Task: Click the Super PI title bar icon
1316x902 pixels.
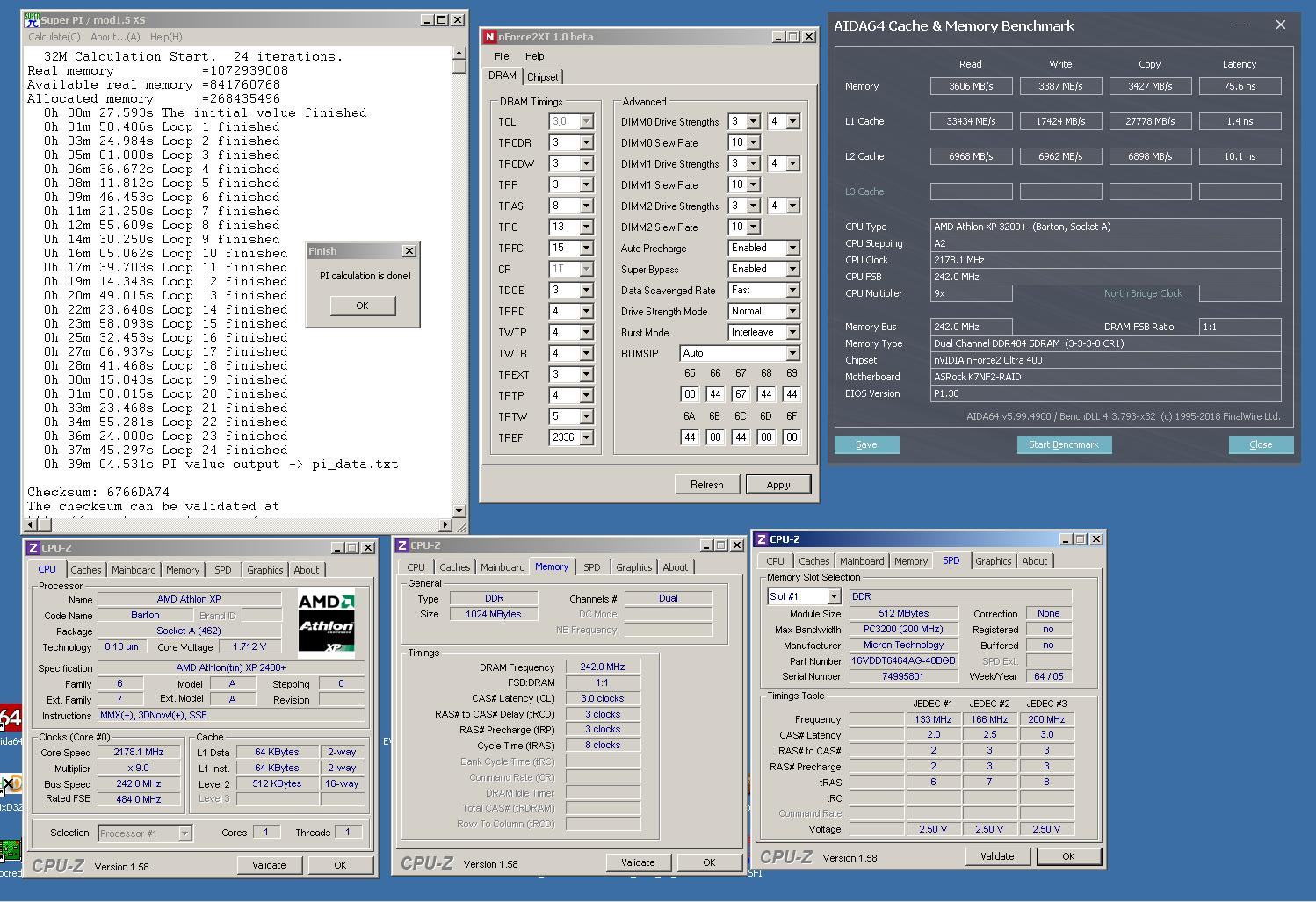Action: (32, 19)
